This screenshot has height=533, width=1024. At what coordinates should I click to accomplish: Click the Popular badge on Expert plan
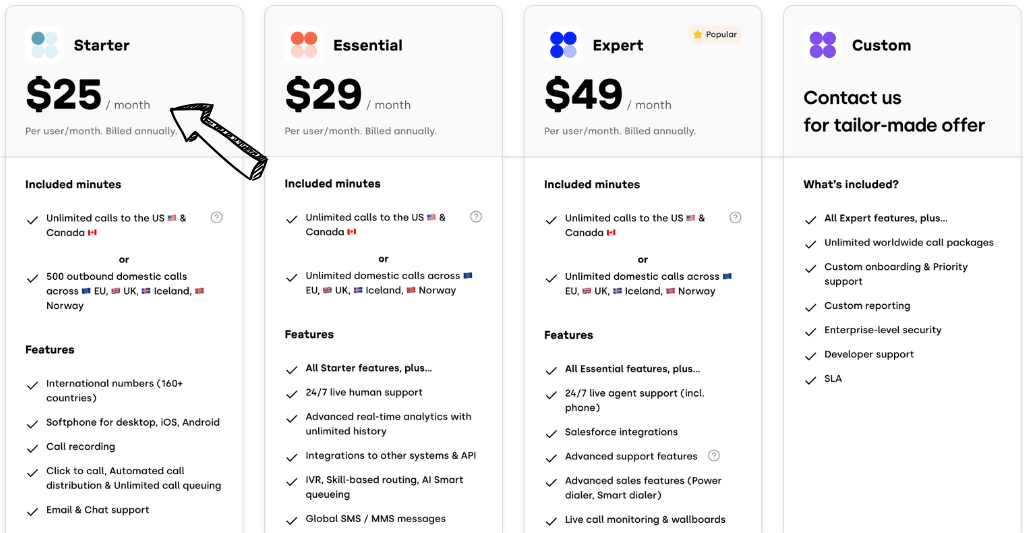point(714,35)
